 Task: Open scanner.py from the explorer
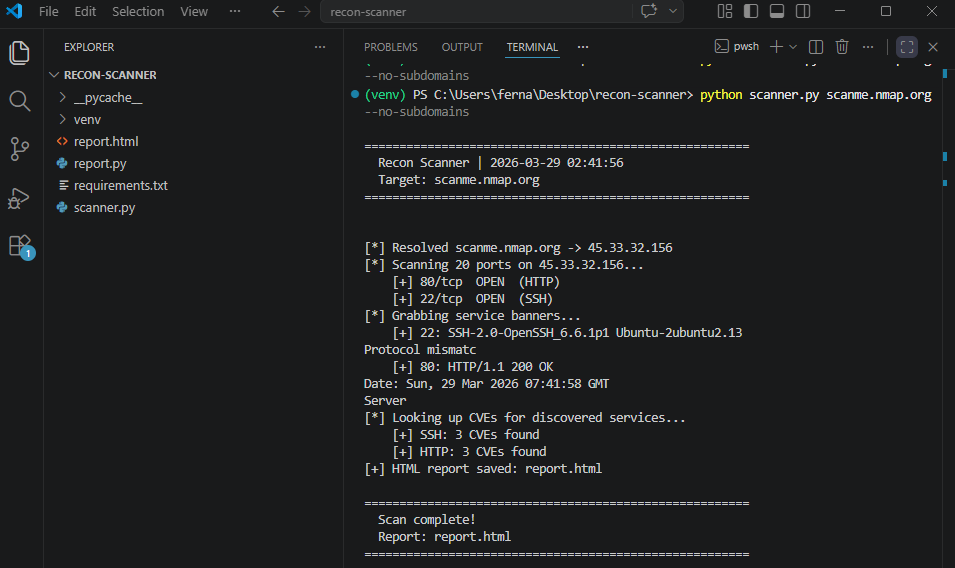(104, 207)
